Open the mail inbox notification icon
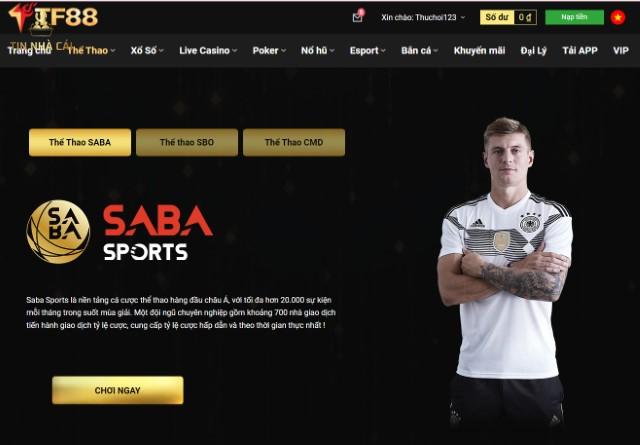This screenshot has height=445, width=640. click(358, 17)
